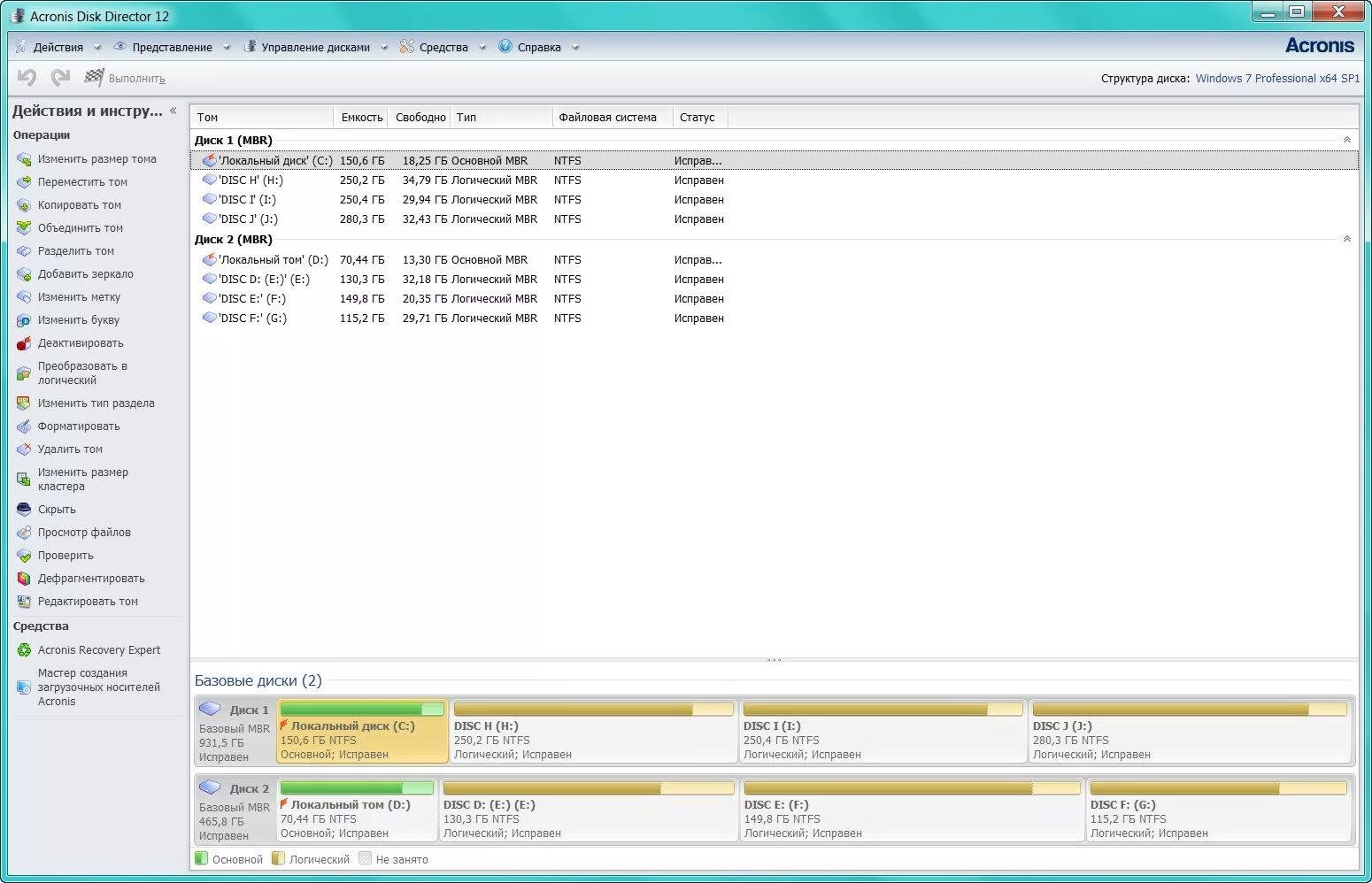The height and width of the screenshot is (883, 1372).
Task: Open the Справка menu
Action: coord(539,47)
